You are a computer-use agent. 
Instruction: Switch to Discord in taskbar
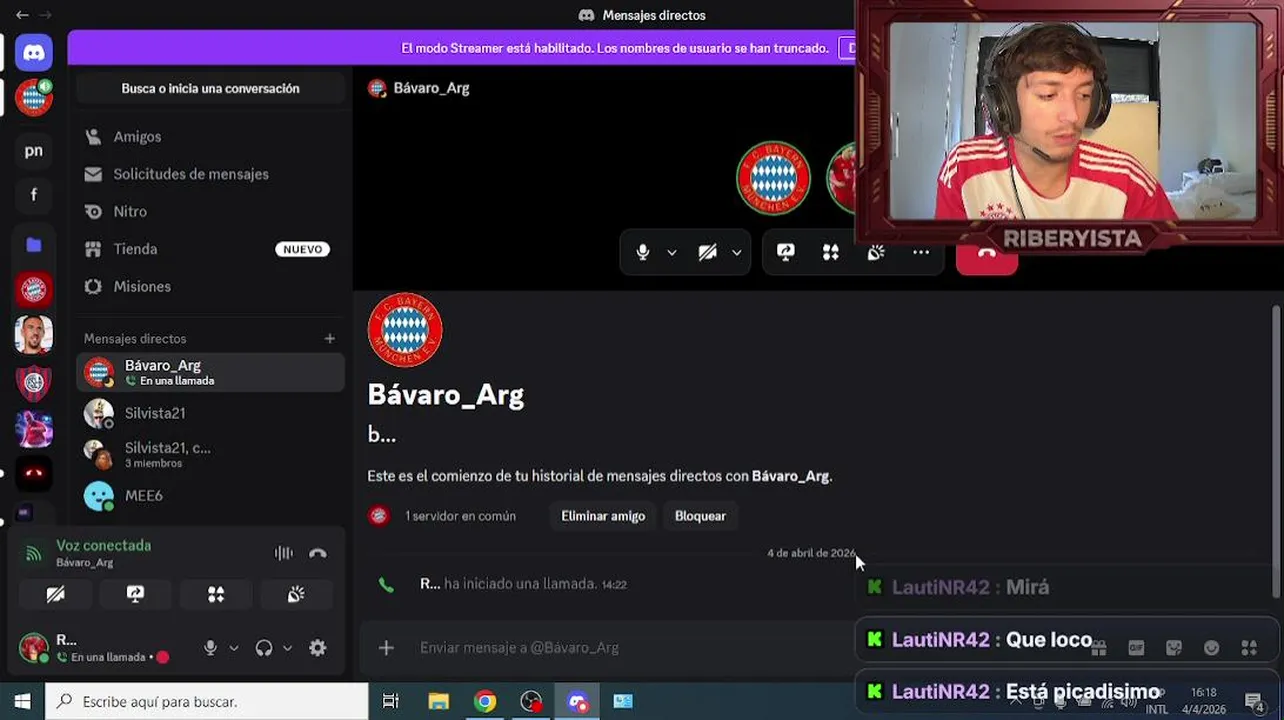577,701
